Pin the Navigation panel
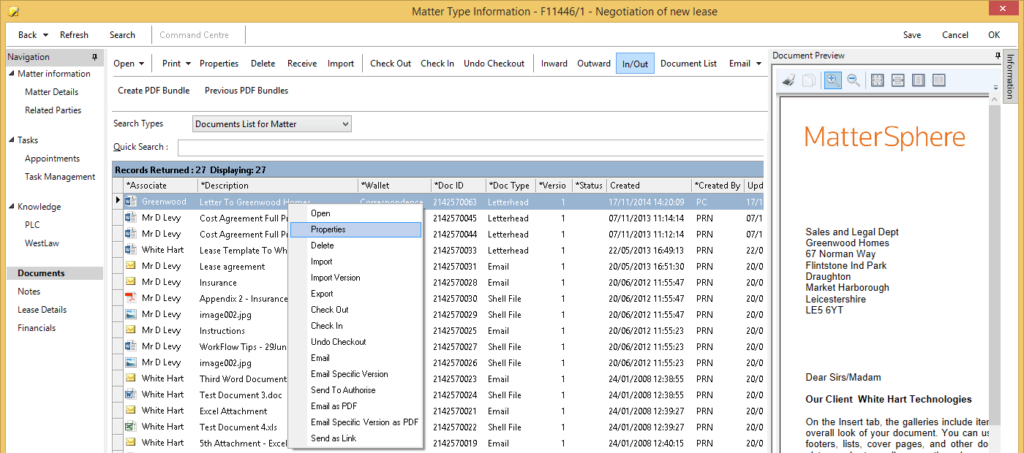Viewport: 1024px width, 453px height. coord(94,57)
